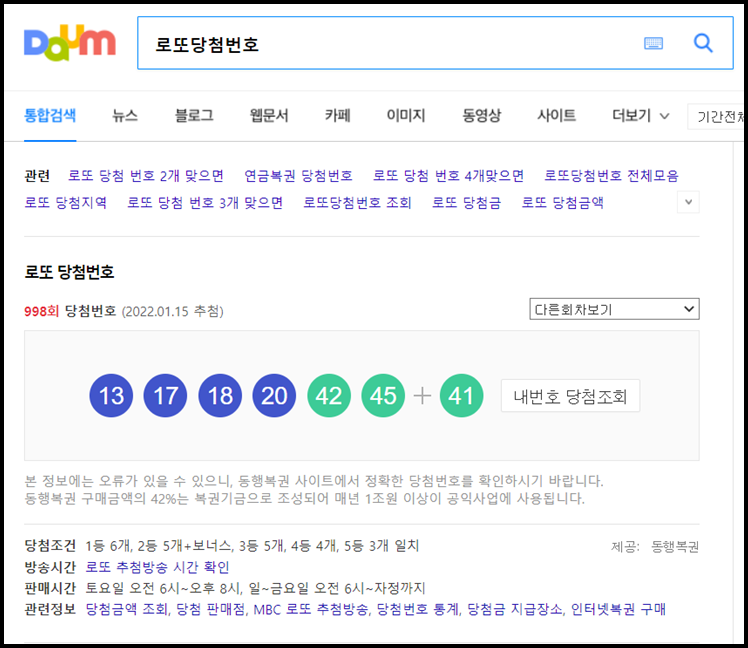This screenshot has height=648, width=748.
Task: Go to the 동영상 tab
Action: [481, 115]
